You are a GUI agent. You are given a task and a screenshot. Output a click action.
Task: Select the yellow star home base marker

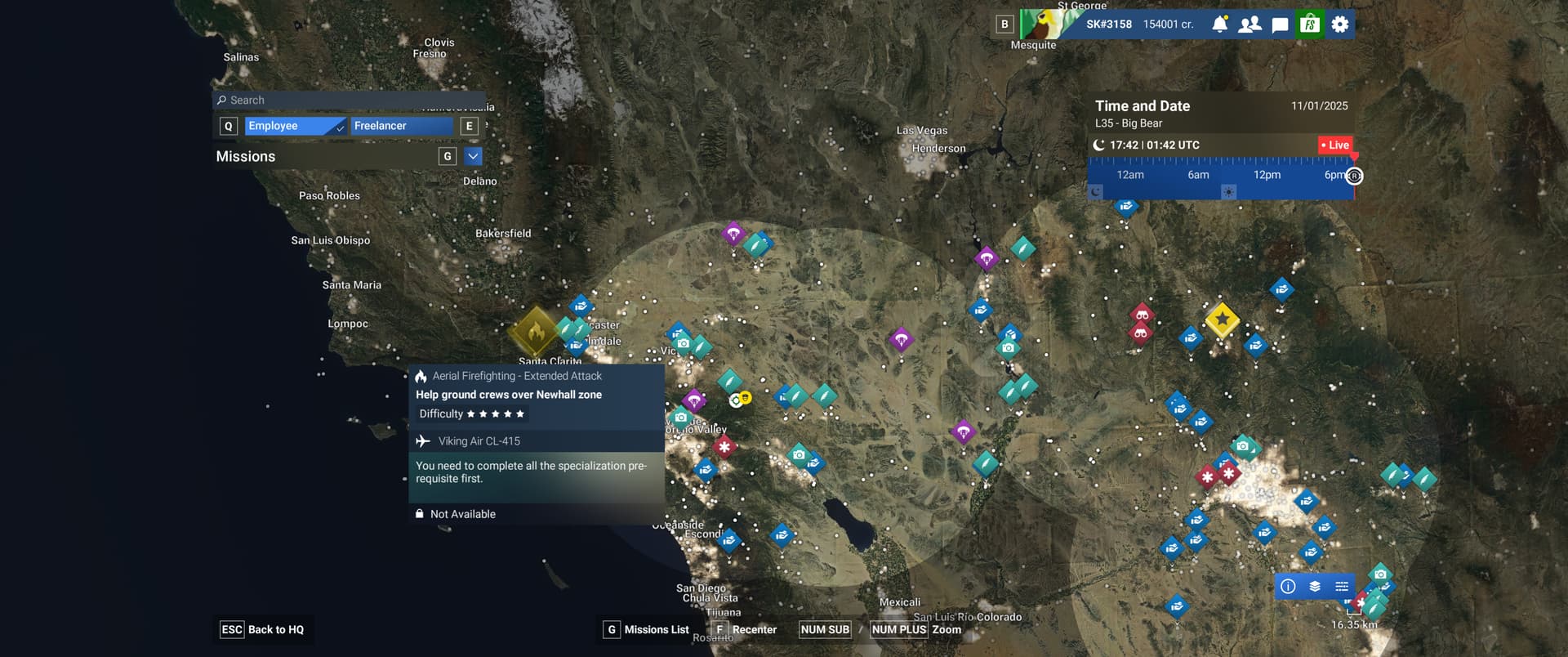[1222, 320]
